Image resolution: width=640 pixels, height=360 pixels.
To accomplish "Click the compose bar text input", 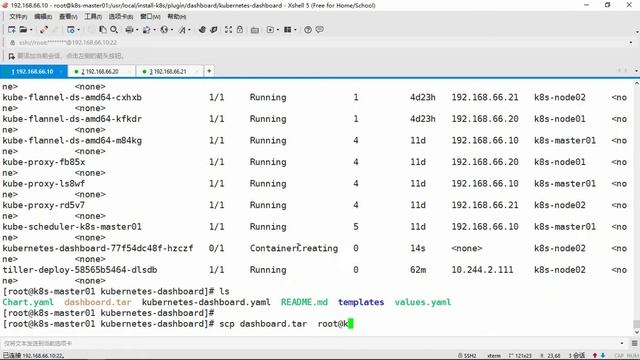I will point(310,343).
